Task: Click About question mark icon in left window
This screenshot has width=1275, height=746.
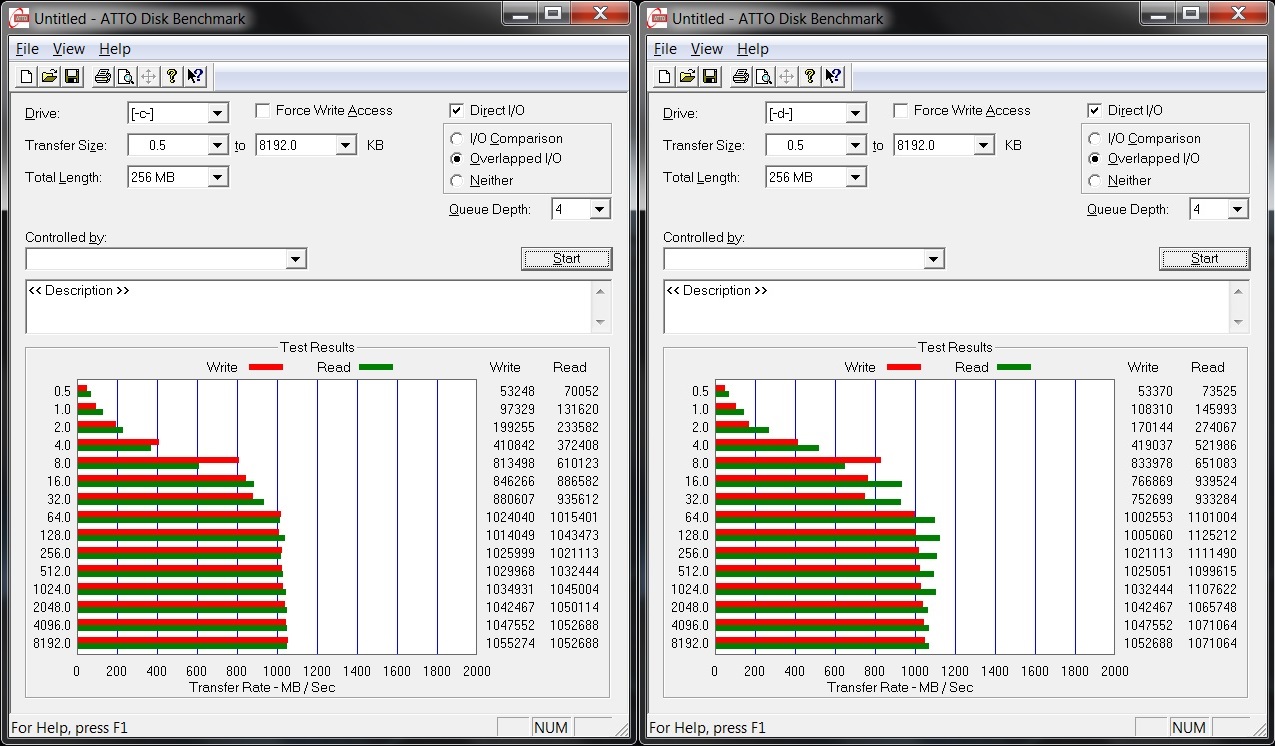Action: (172, 76)
